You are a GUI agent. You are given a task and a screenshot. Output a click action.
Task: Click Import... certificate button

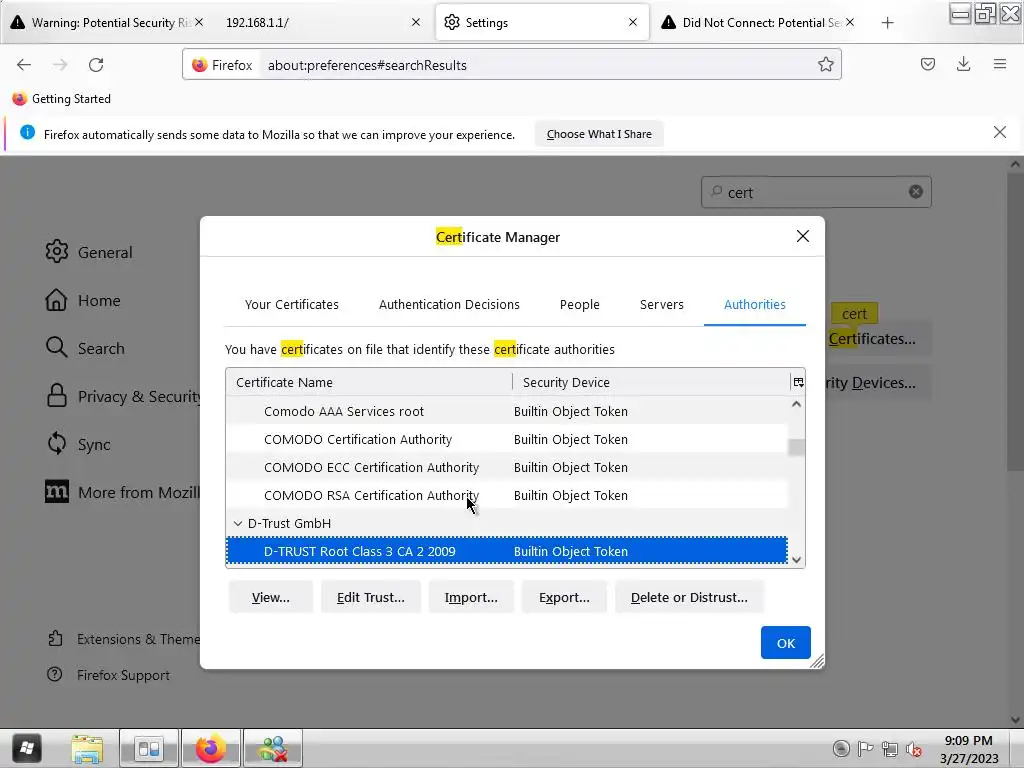click(x=471, y=598)
